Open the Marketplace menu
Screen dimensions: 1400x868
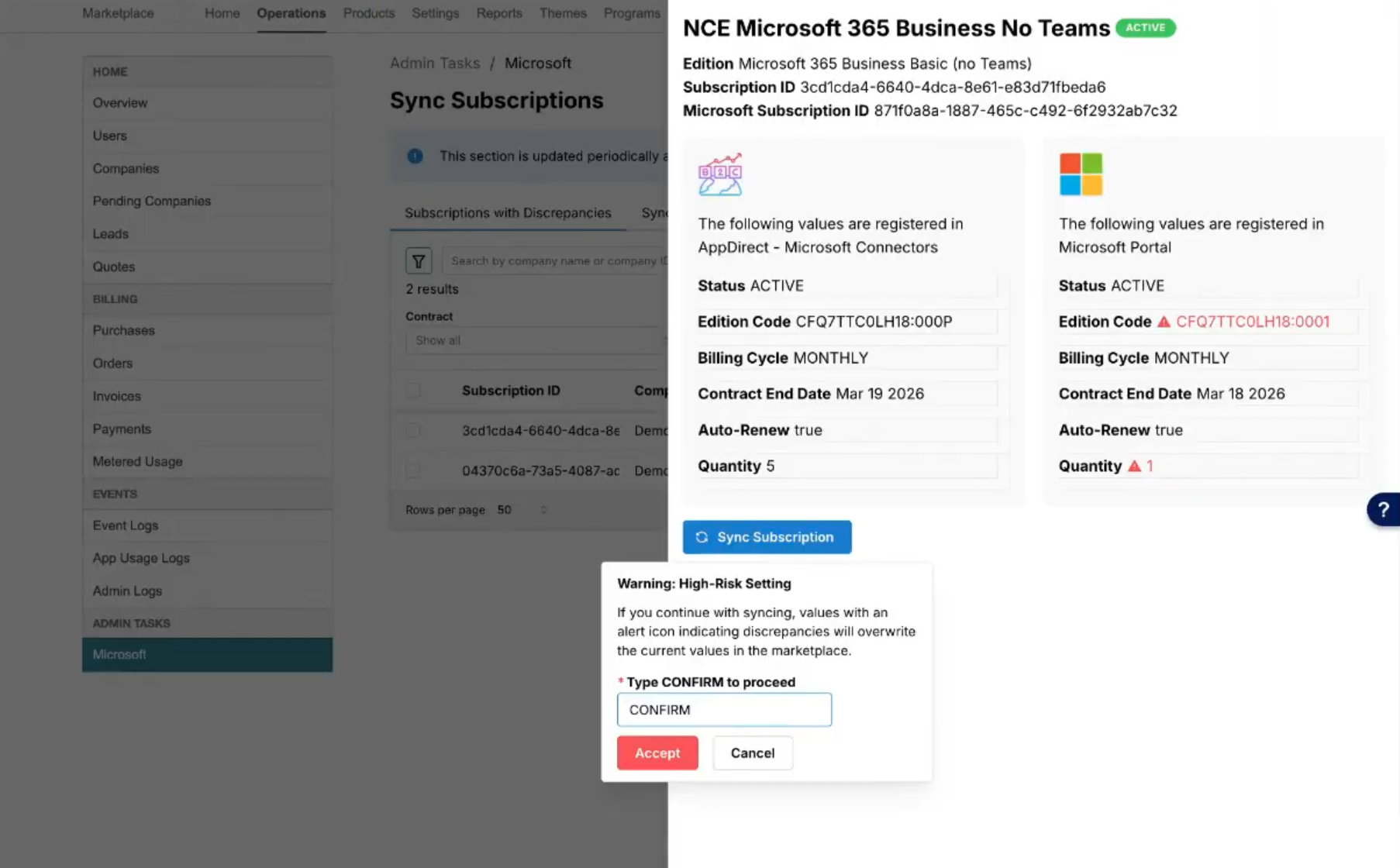[x=118, y=13]
